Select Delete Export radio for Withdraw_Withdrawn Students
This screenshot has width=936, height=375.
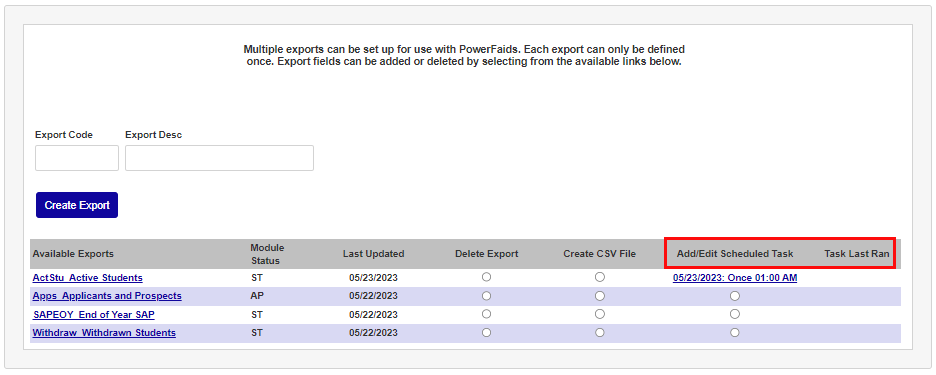coord(487,333)
